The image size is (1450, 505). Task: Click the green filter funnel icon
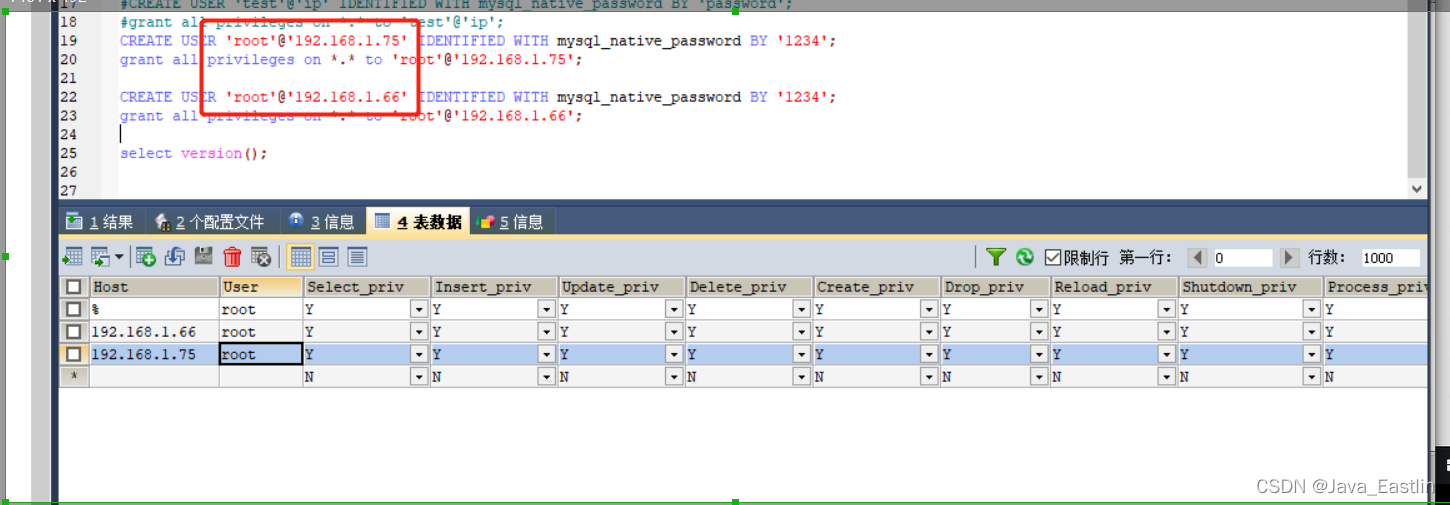pyautogui.click(x=995, y=257)
